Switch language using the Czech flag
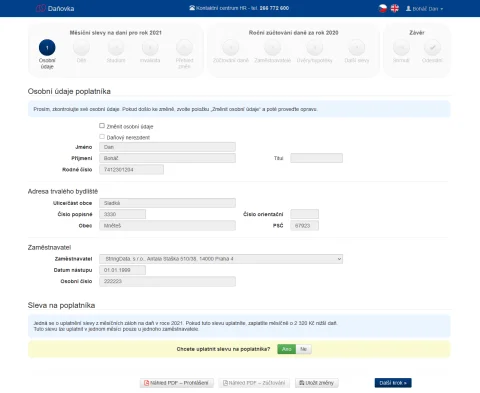Image resolution: width=480 pixels, height=393 pixels. coord(383,8)
